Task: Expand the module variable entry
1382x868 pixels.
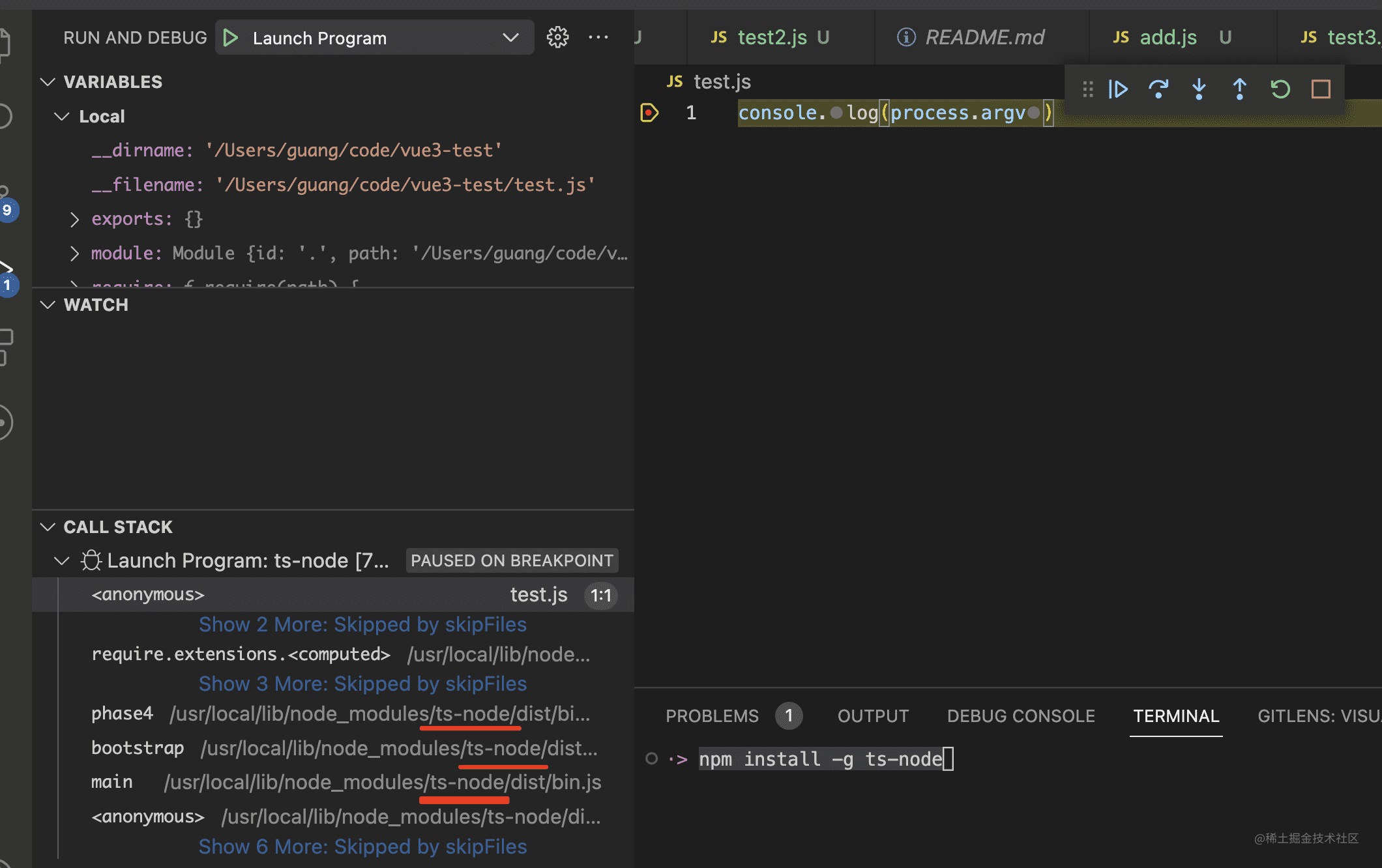Action: point(74,253)
